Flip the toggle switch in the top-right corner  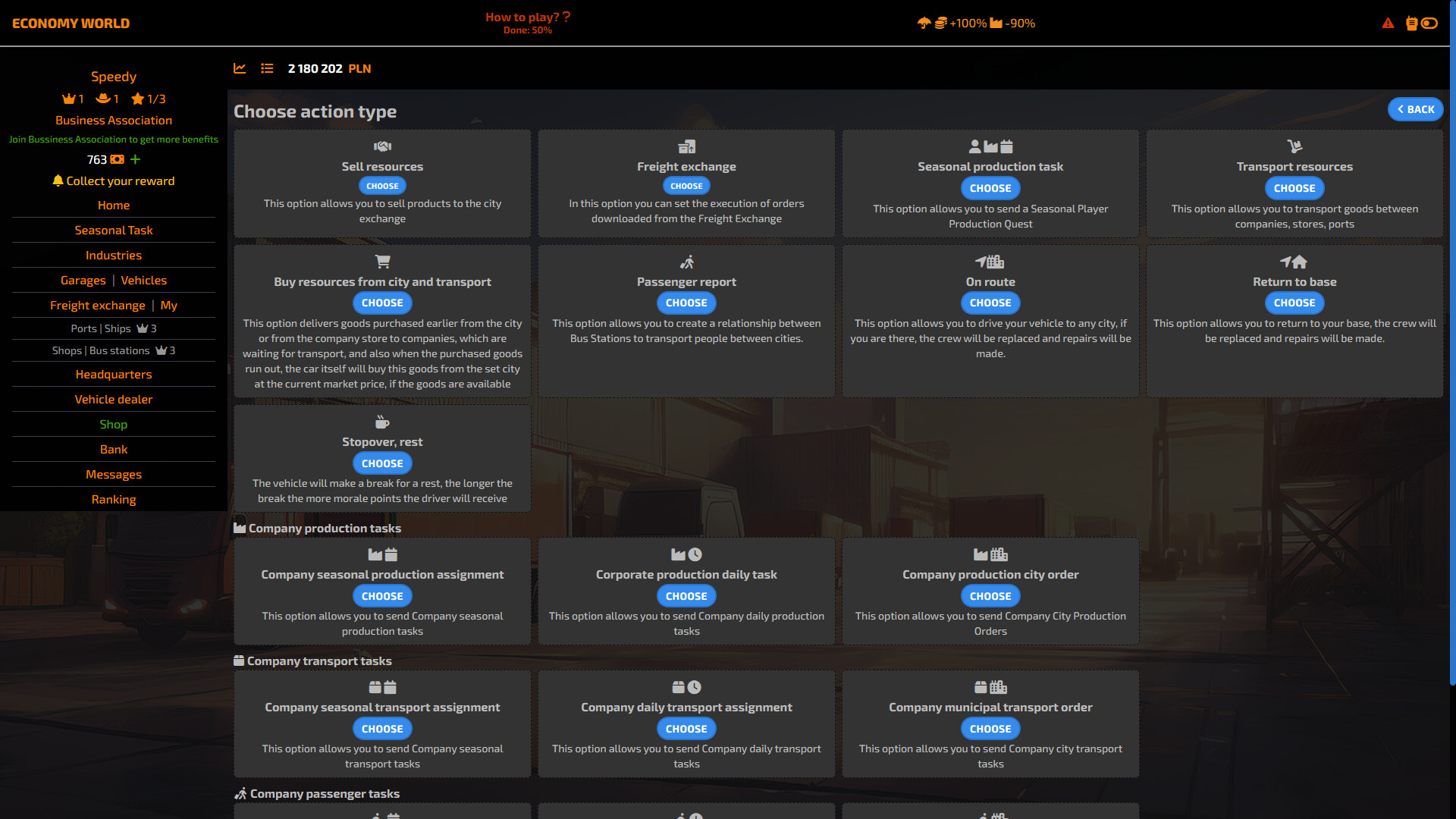click(1429, 24)
